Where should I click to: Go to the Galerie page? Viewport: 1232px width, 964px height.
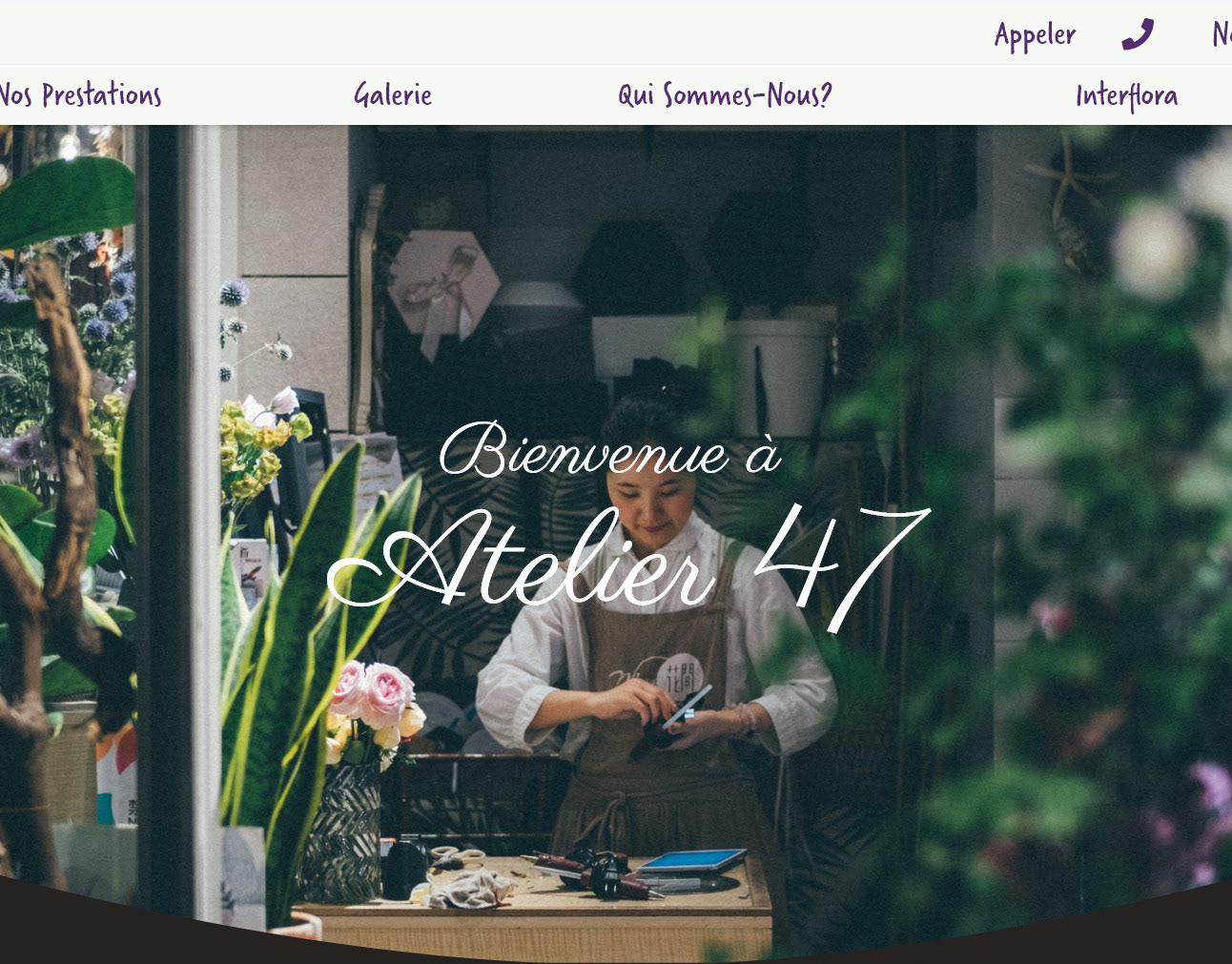click(393, 95)
